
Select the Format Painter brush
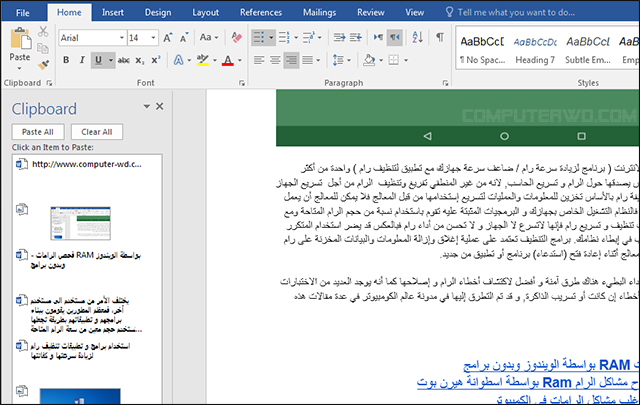click(x=43, y=65)
